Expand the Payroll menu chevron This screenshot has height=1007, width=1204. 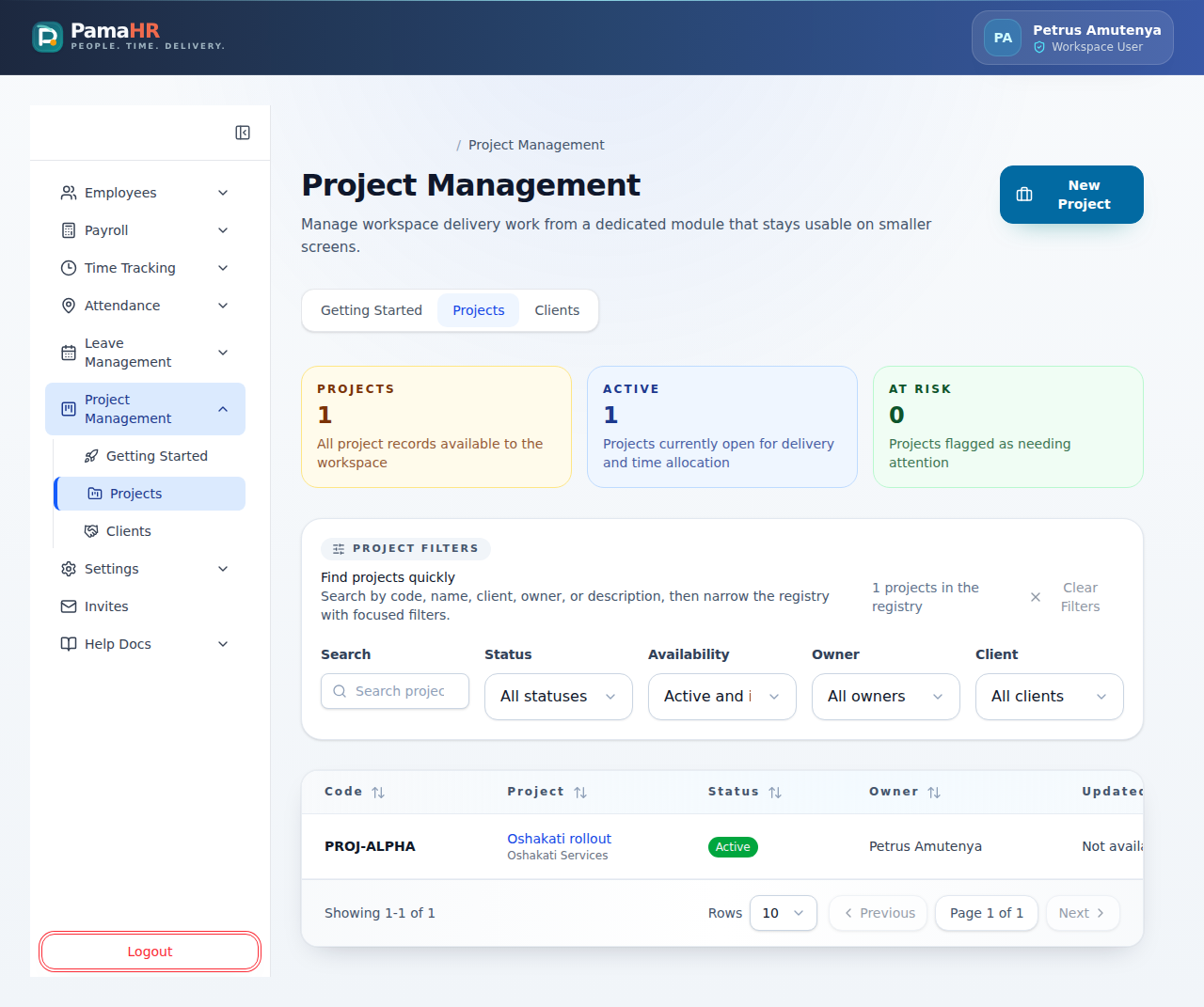tap(223, 230)
